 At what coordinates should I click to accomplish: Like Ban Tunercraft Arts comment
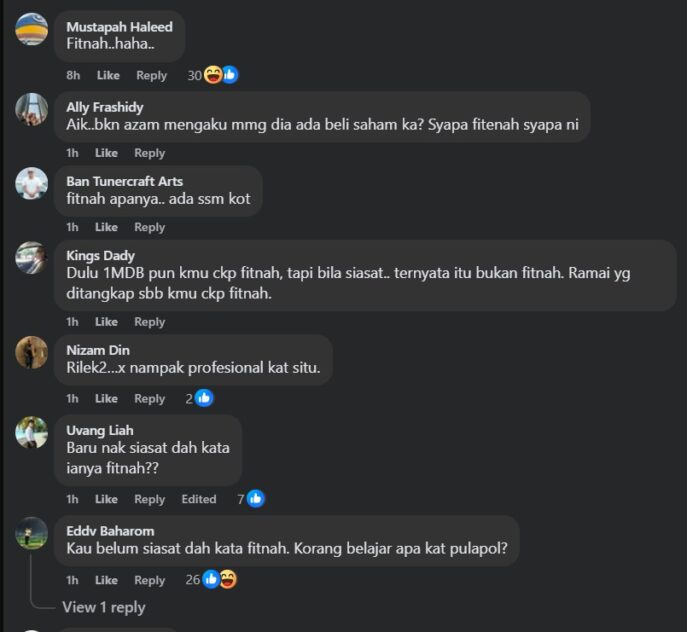[107, 227]
